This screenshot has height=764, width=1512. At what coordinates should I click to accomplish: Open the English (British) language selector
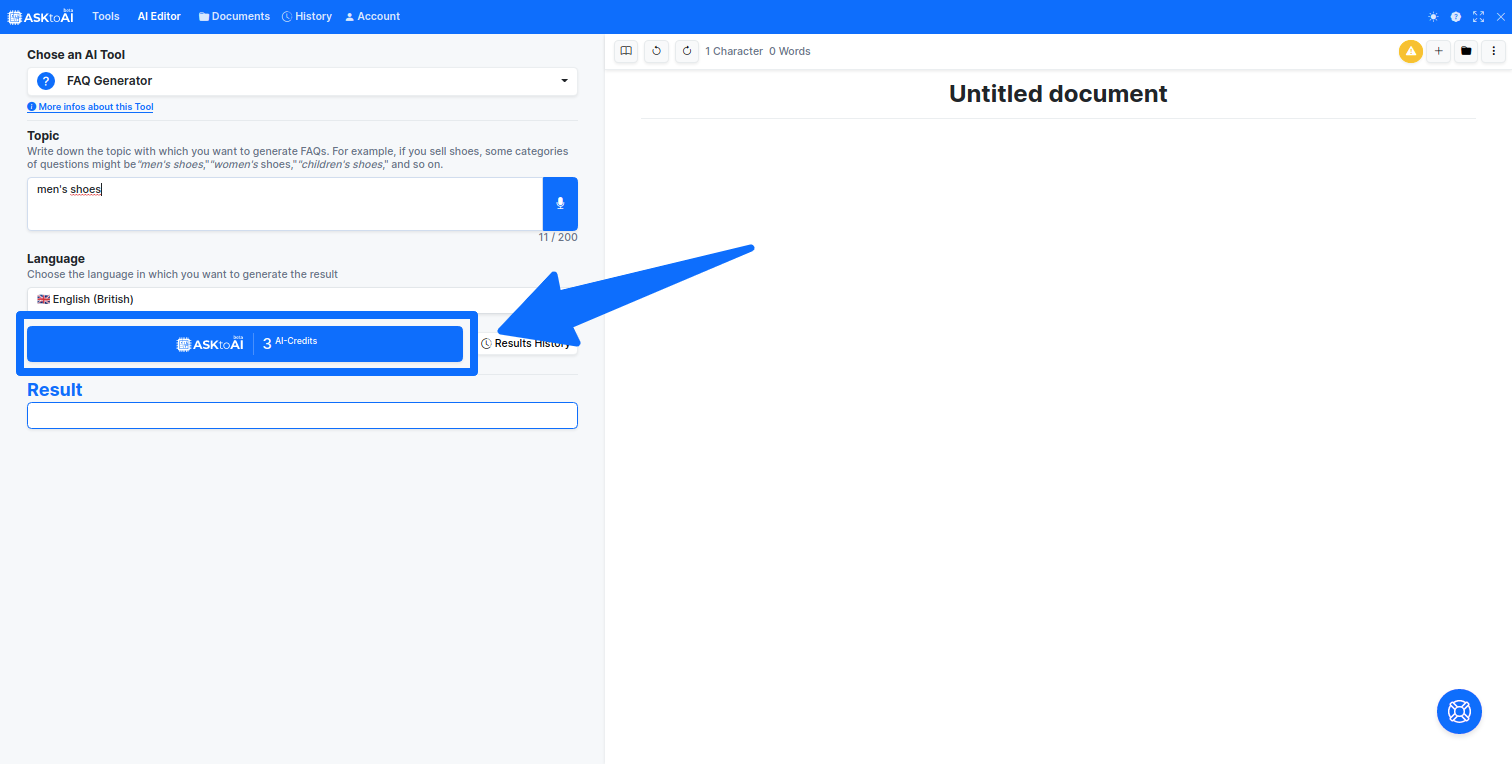click(x=300, y=298)
